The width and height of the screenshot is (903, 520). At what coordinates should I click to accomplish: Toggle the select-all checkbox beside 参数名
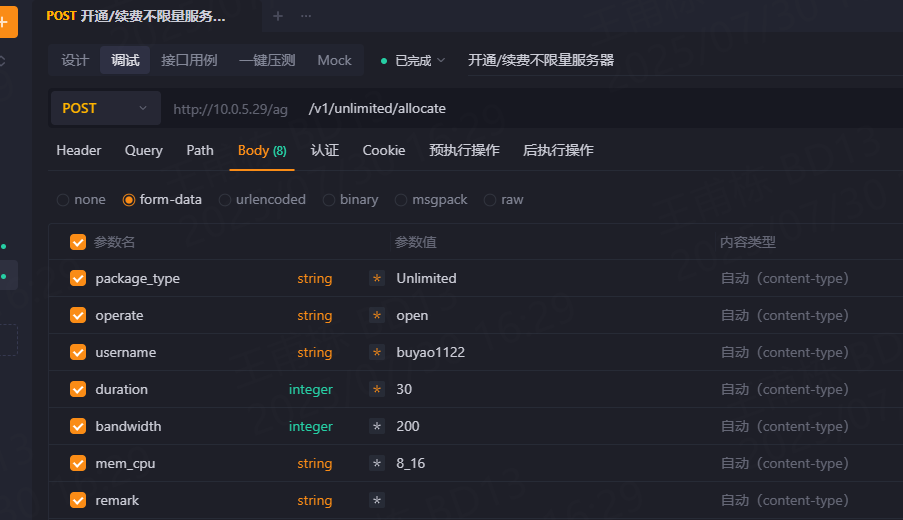(x=78, y=242)
